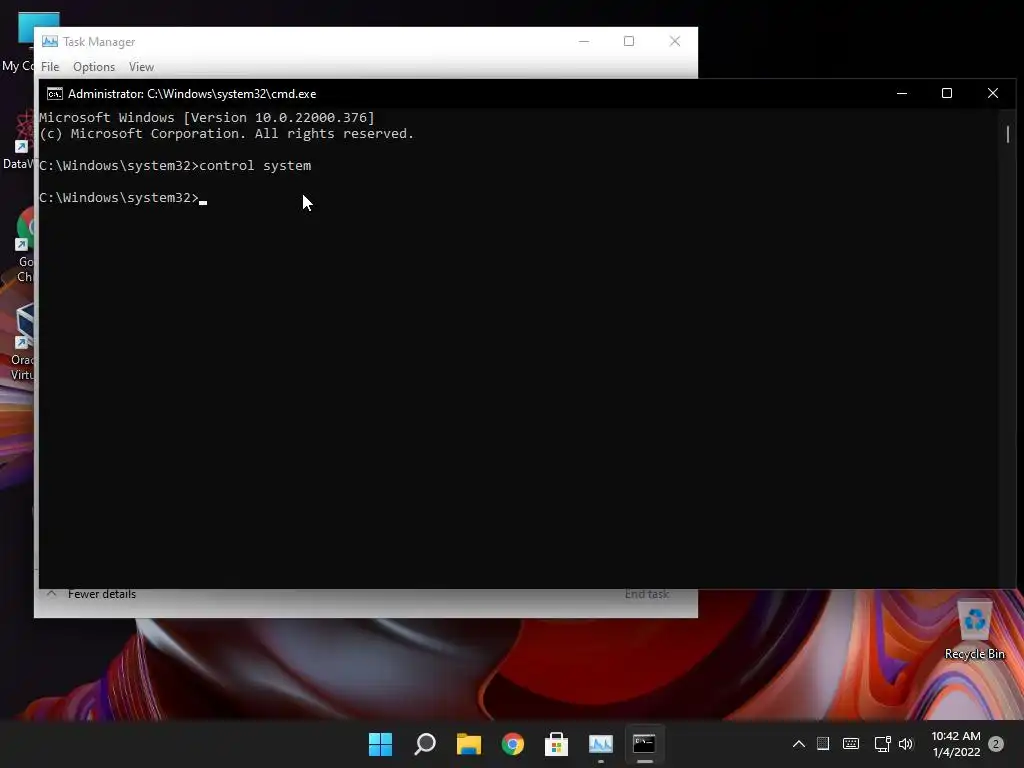
Task: Select the Recycle Bin desktop icon
Action: [974, 630]
